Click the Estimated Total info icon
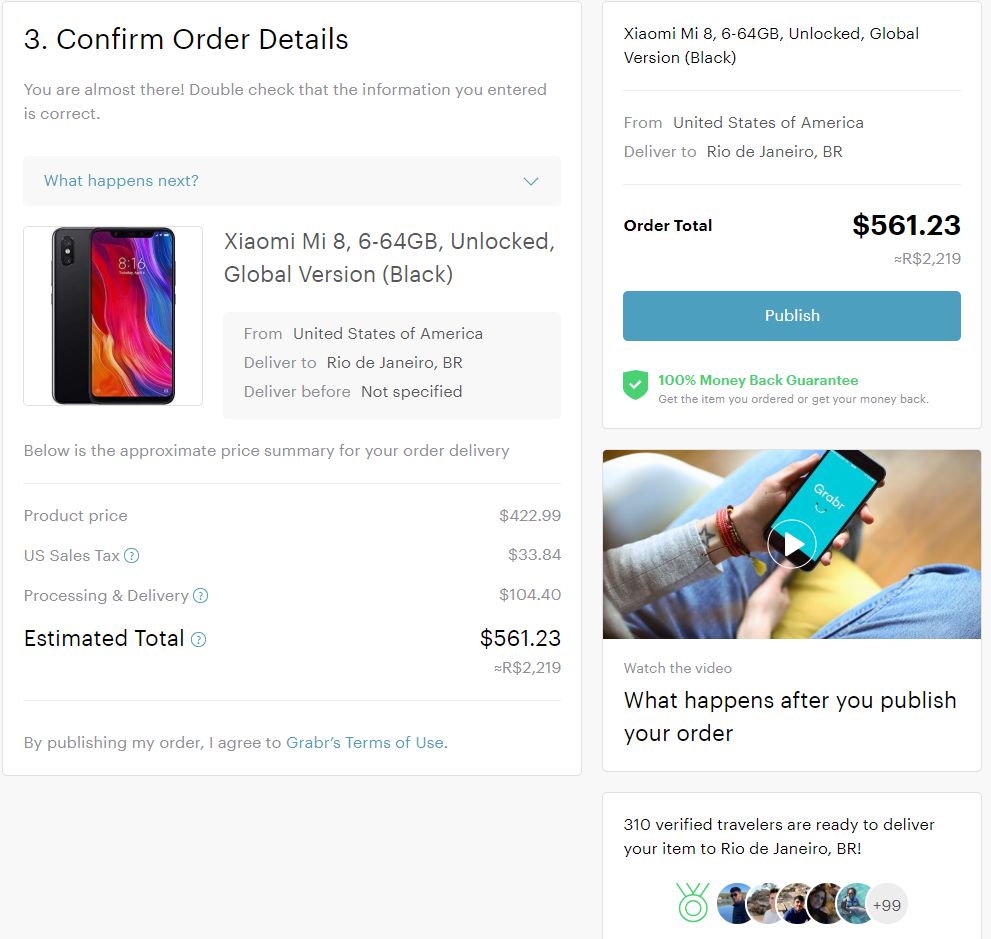991x939 pixels. pyautogui.click(x=198, y=640)
